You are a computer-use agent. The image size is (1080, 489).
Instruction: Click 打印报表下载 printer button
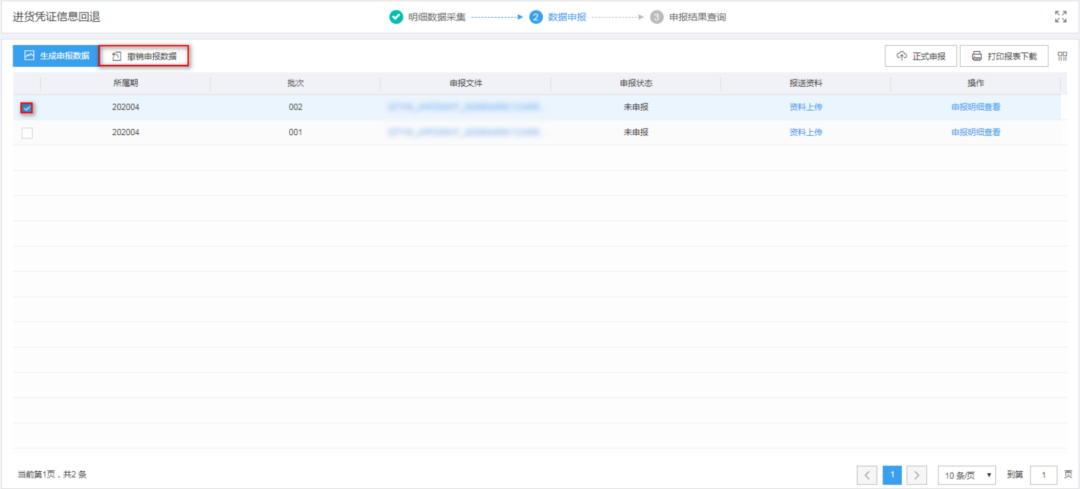[1004, 56]
